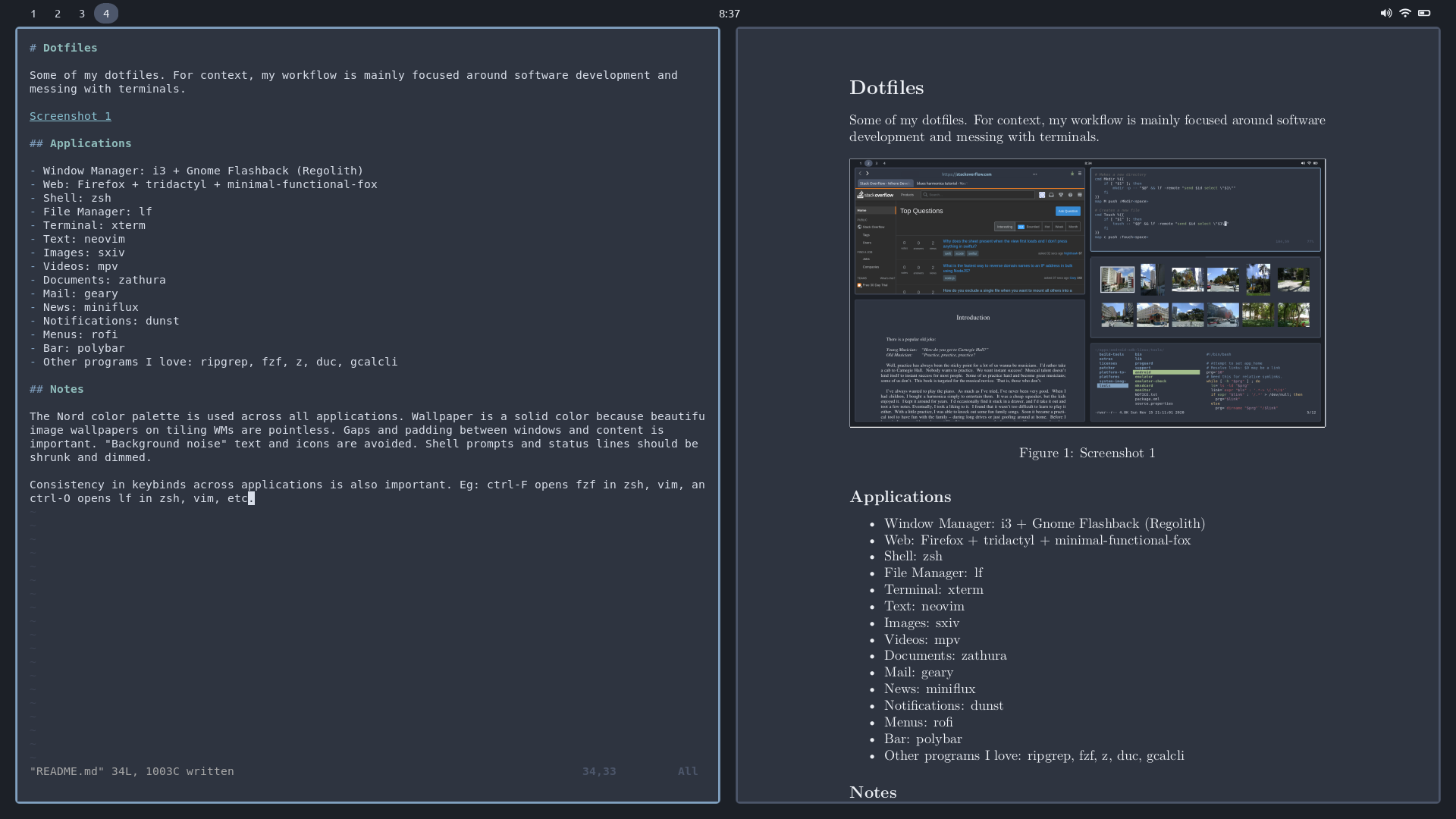Click the 'Documents: zathura' line in editor
1456x819 pixels.
point(98,280)
